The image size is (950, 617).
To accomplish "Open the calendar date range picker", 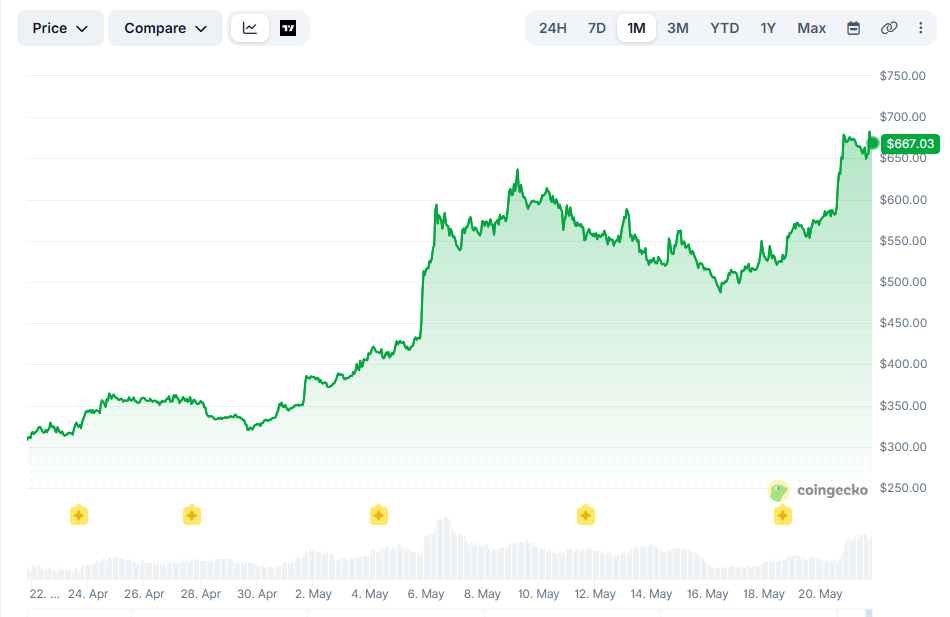I will point(853,28).
